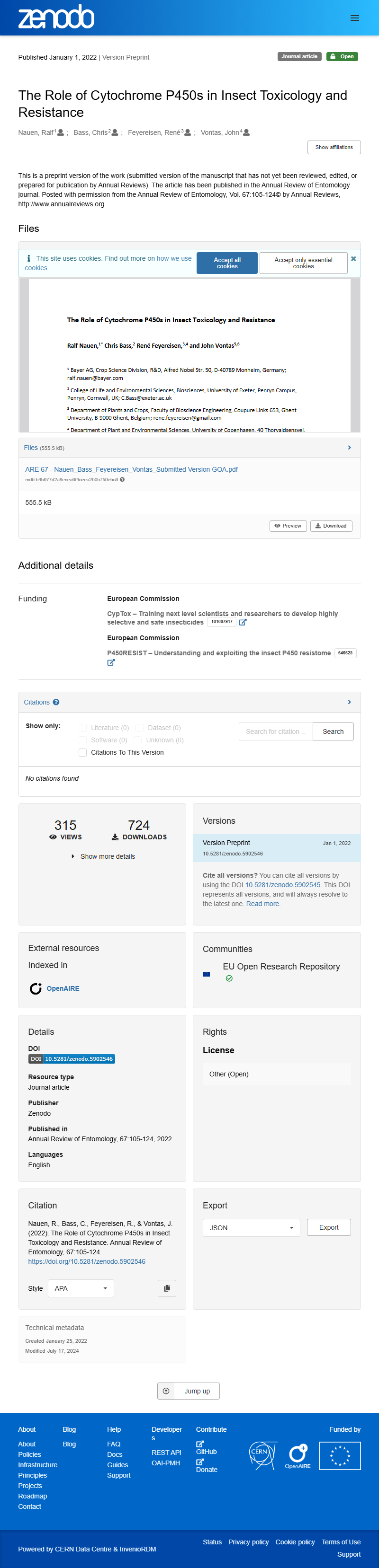Download the submitted version PDF file
This screenshot has height=1568, width=379.
(332, 526)
